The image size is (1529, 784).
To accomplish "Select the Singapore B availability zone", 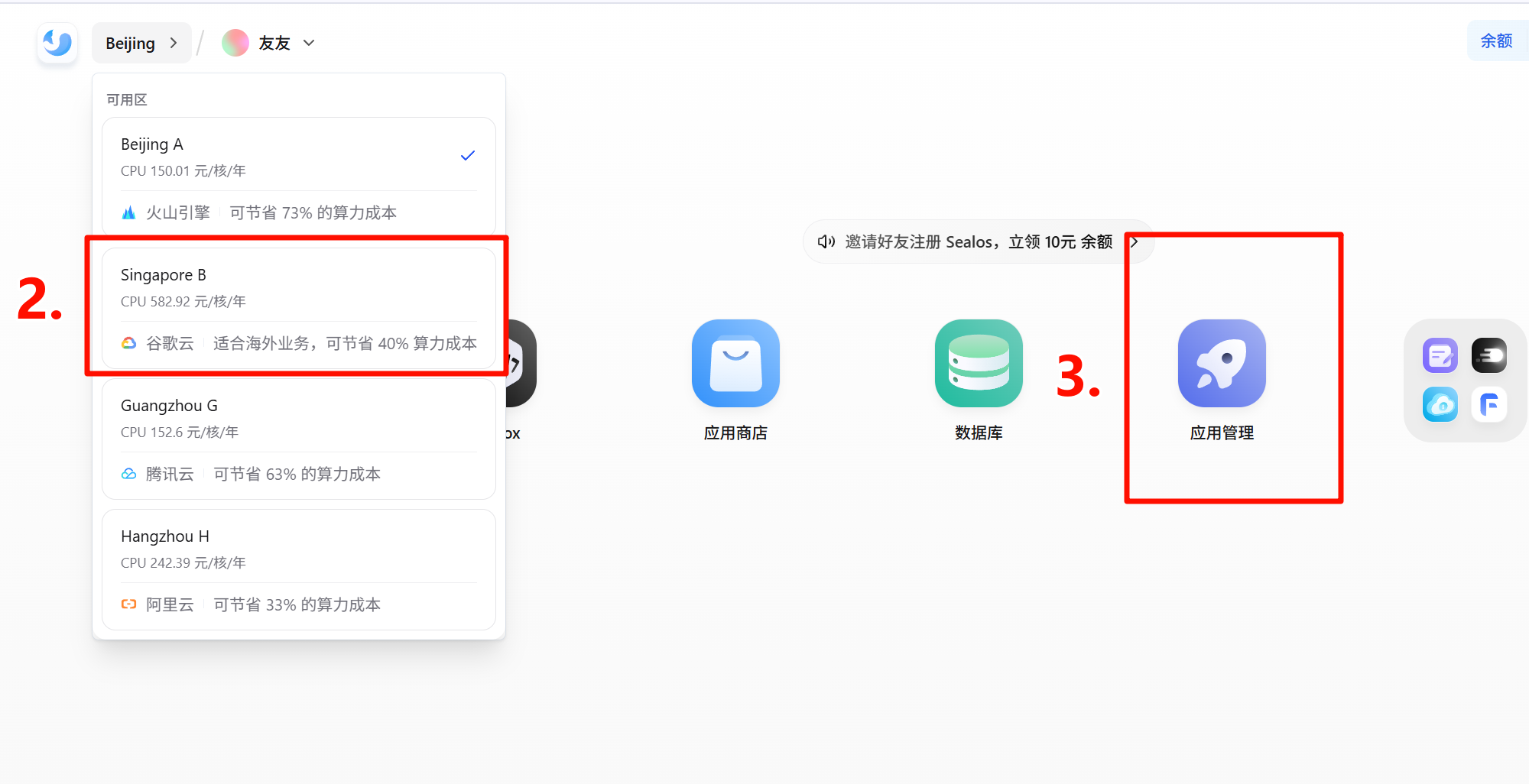I will (x=298, y=306).
